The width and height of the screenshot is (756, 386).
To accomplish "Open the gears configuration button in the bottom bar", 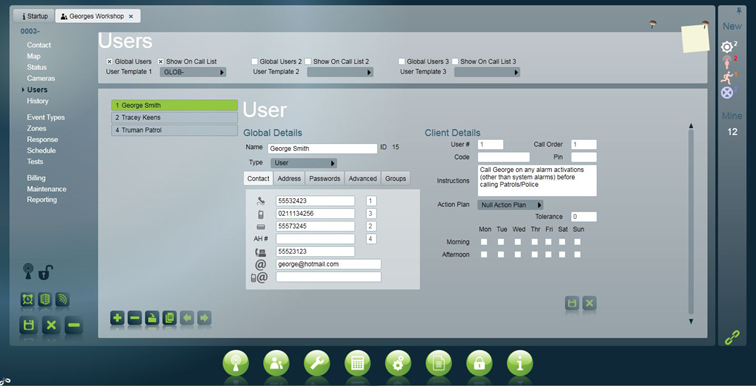I will (x=398, y=363).
